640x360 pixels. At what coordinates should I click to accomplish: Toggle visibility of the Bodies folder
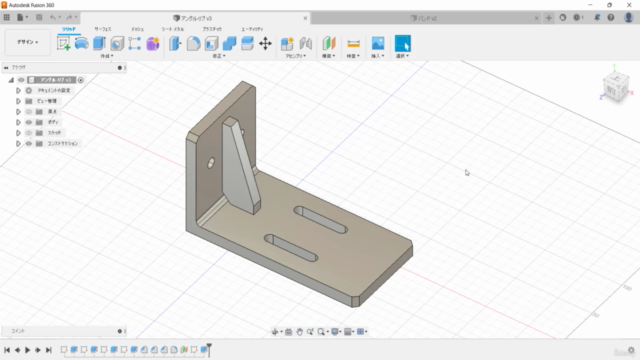point(29,122)
